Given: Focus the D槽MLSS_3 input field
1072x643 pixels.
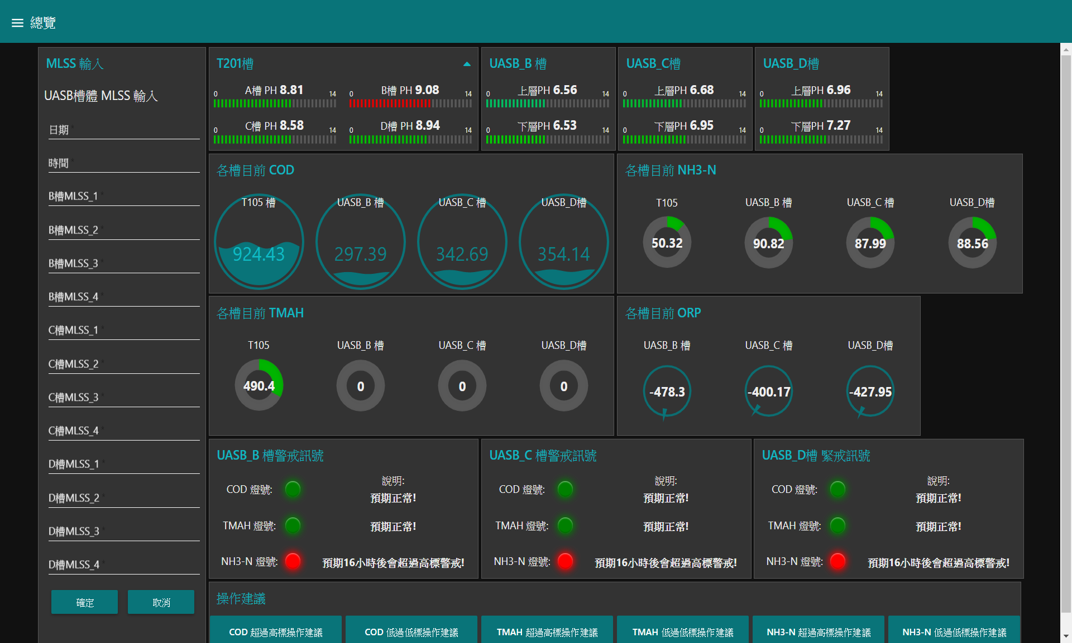Looking at the screenshot, I should [x=124, y=531].
